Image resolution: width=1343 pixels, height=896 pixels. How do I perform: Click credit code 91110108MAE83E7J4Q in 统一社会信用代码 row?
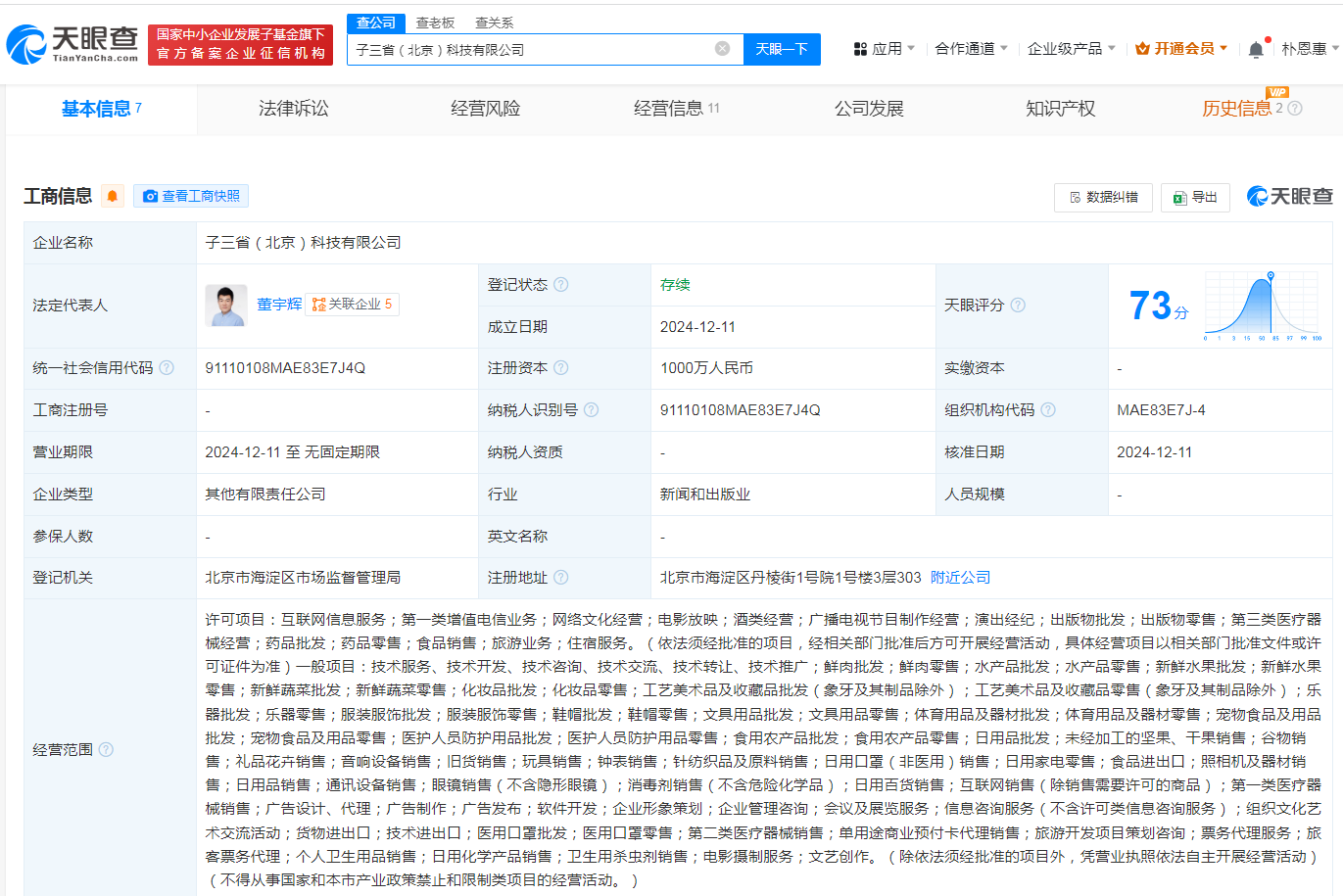click(285, 368)
